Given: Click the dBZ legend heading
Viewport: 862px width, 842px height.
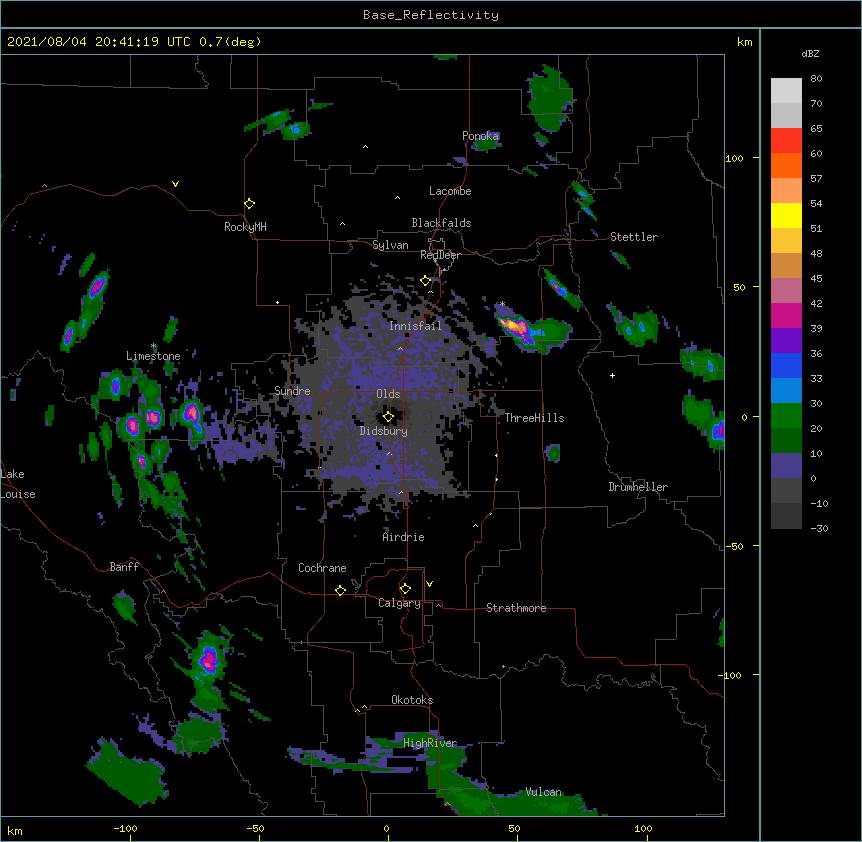Looking at the screenshot, I should coord(810,53).
